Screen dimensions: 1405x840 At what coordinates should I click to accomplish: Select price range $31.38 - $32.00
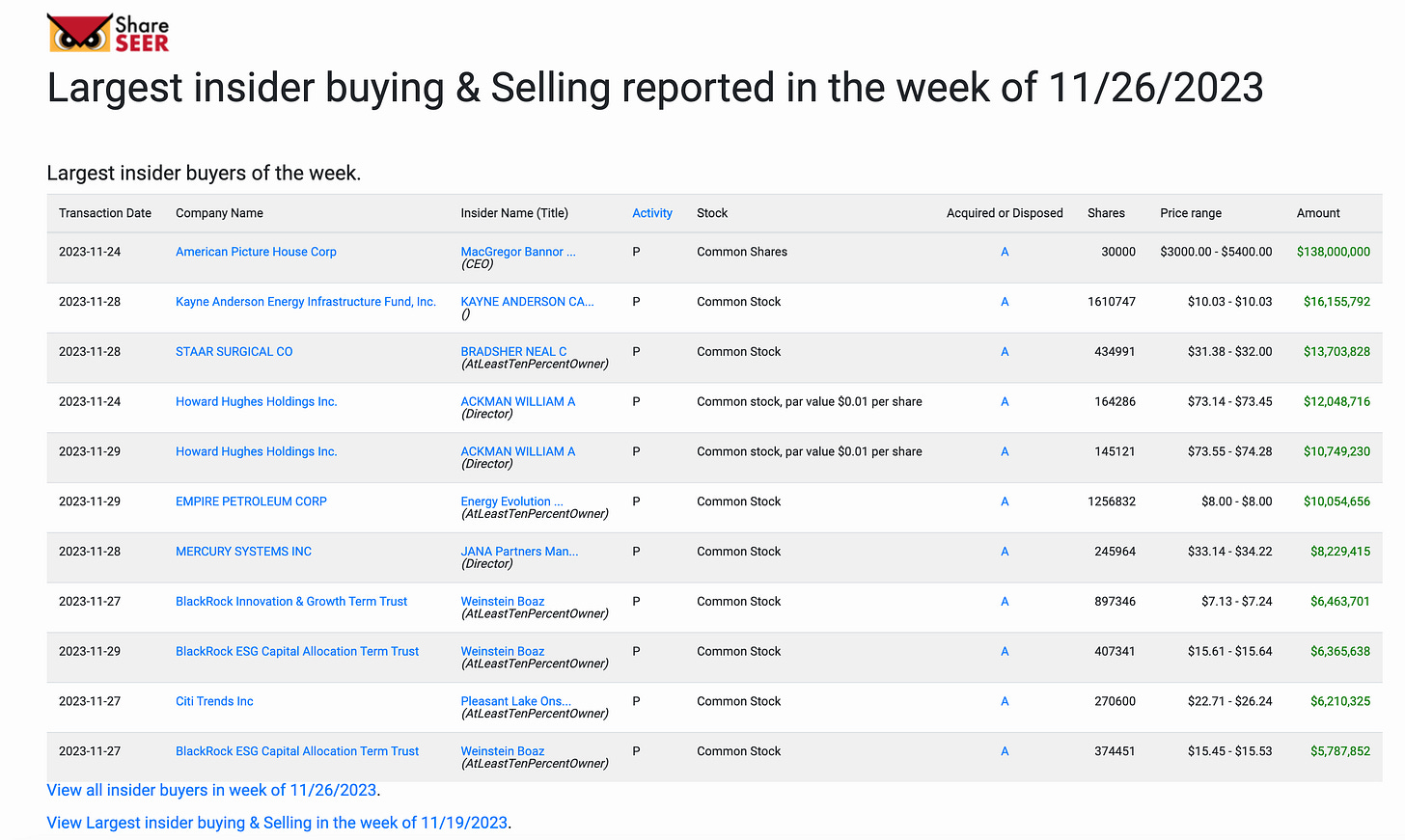point(1229,352)
